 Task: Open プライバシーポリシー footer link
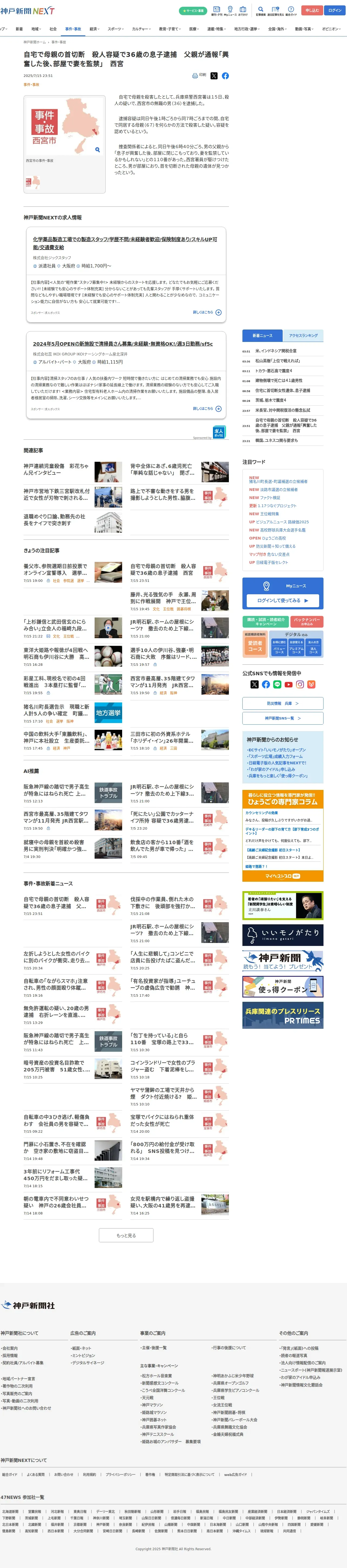coord(121,1474)
